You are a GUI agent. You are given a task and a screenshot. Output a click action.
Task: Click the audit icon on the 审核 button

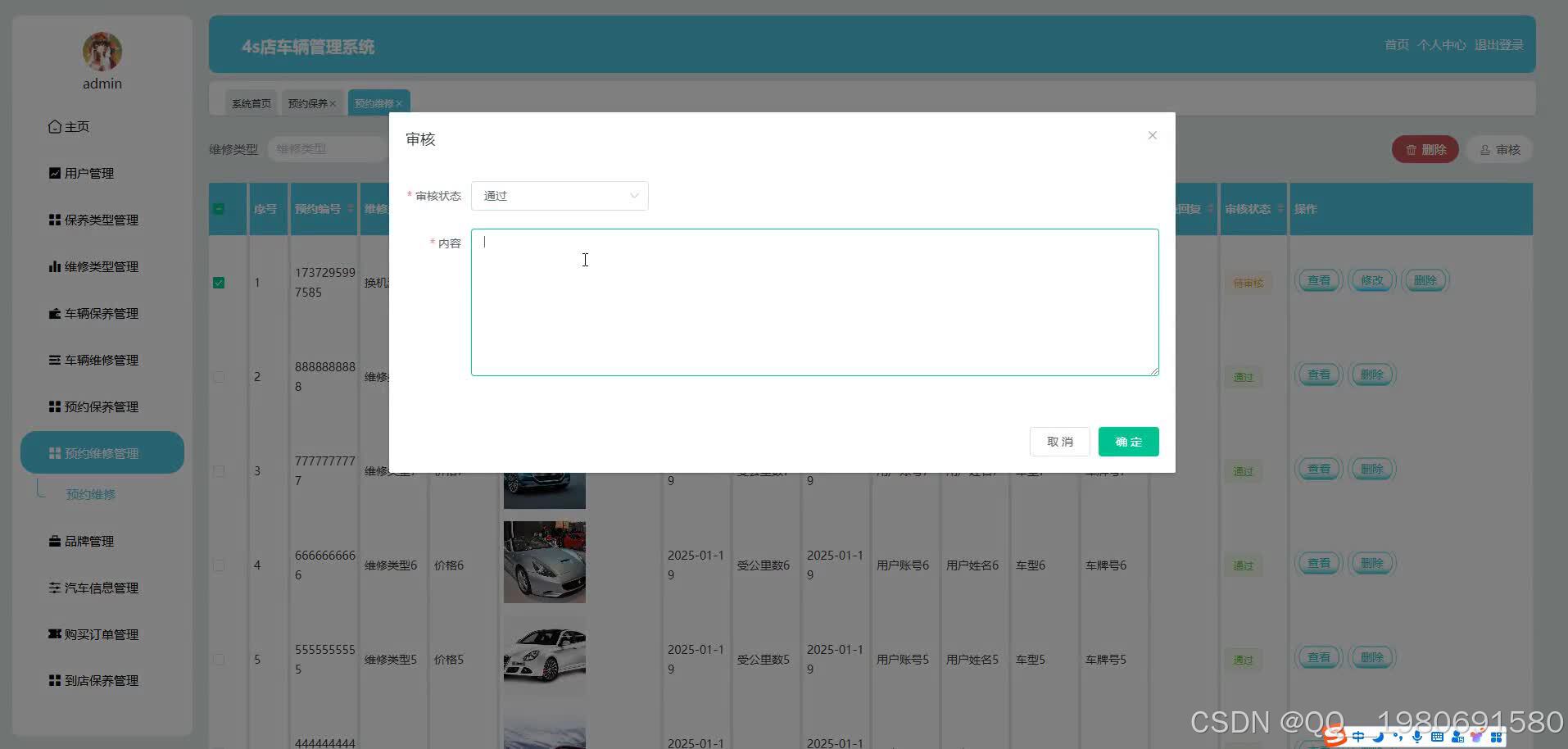pos(1486,149)
